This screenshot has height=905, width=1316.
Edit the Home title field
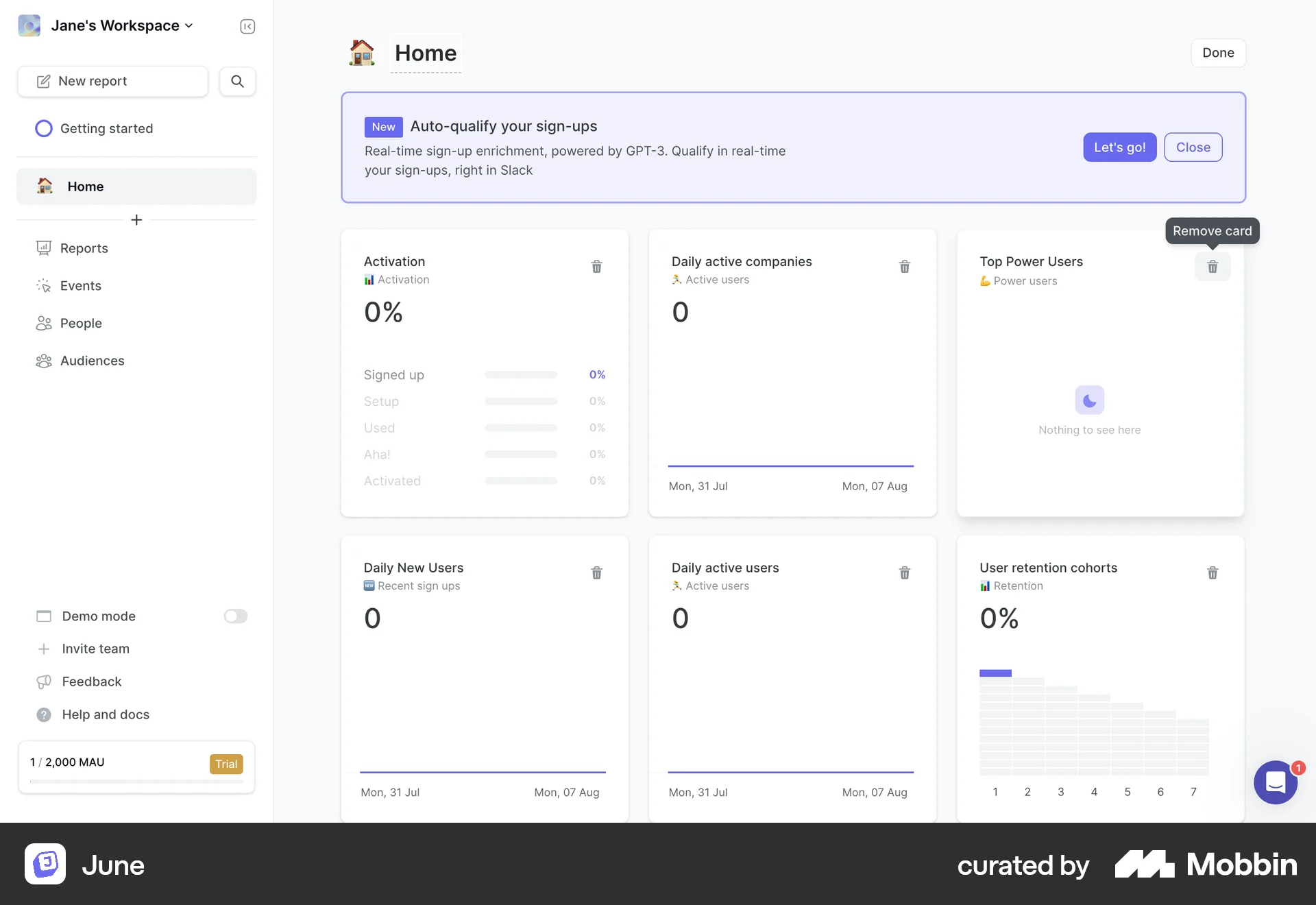coord(425,53)
